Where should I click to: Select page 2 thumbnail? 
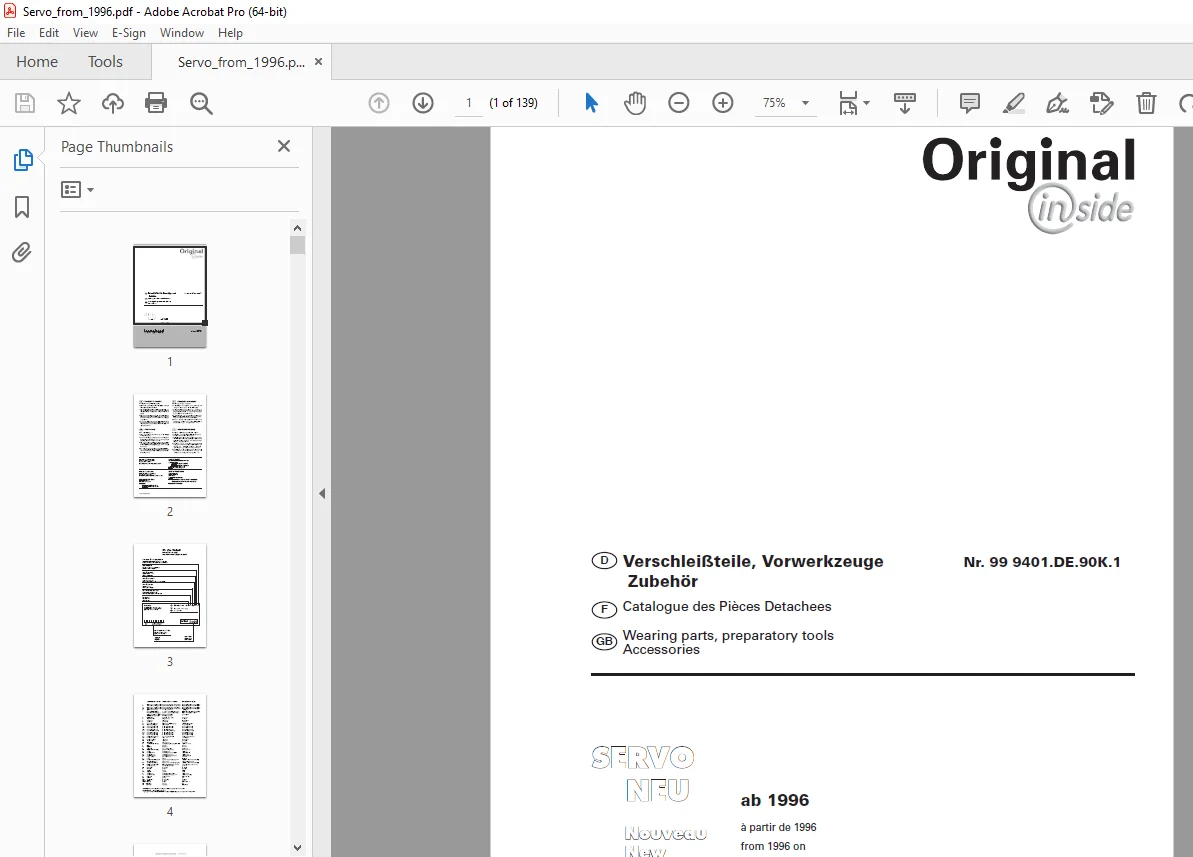(170, 446)
